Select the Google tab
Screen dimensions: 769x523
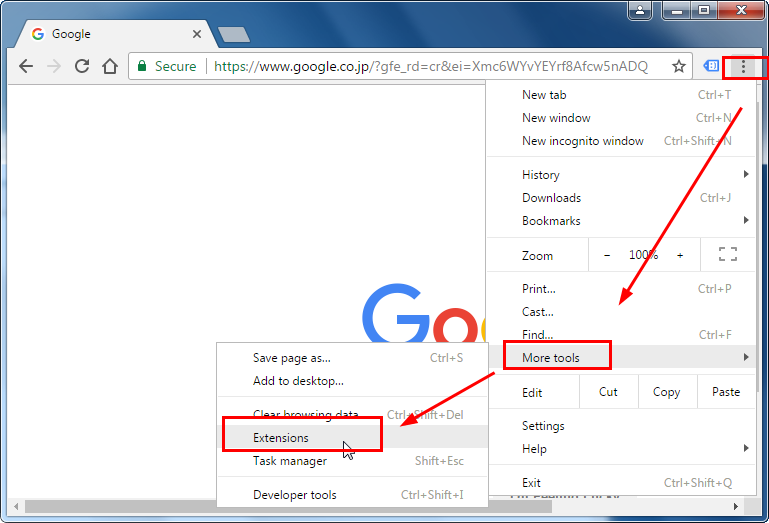coord(116,34)
